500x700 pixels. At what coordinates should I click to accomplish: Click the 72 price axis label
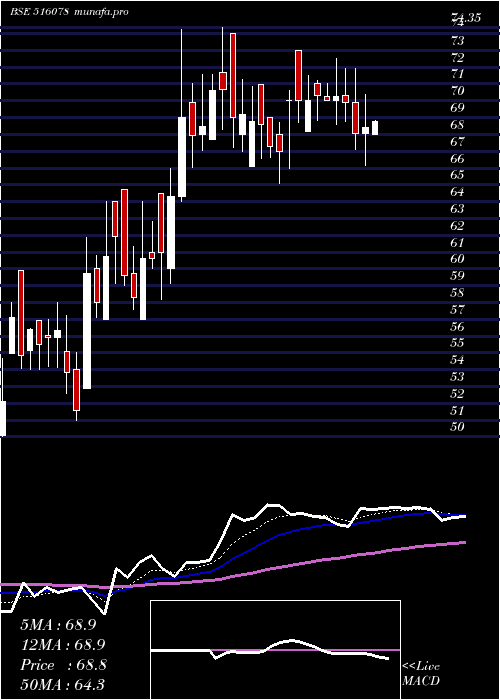[x=458, y=58]
